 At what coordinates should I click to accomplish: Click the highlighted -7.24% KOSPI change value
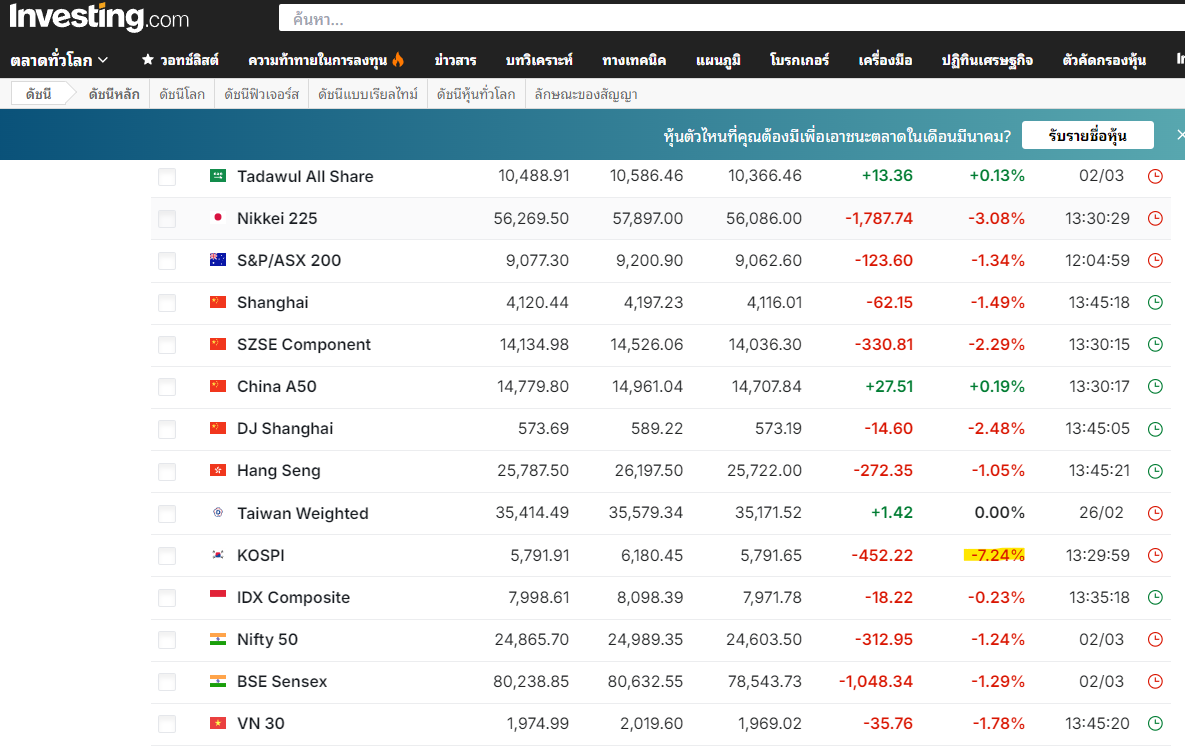[995, 555]
